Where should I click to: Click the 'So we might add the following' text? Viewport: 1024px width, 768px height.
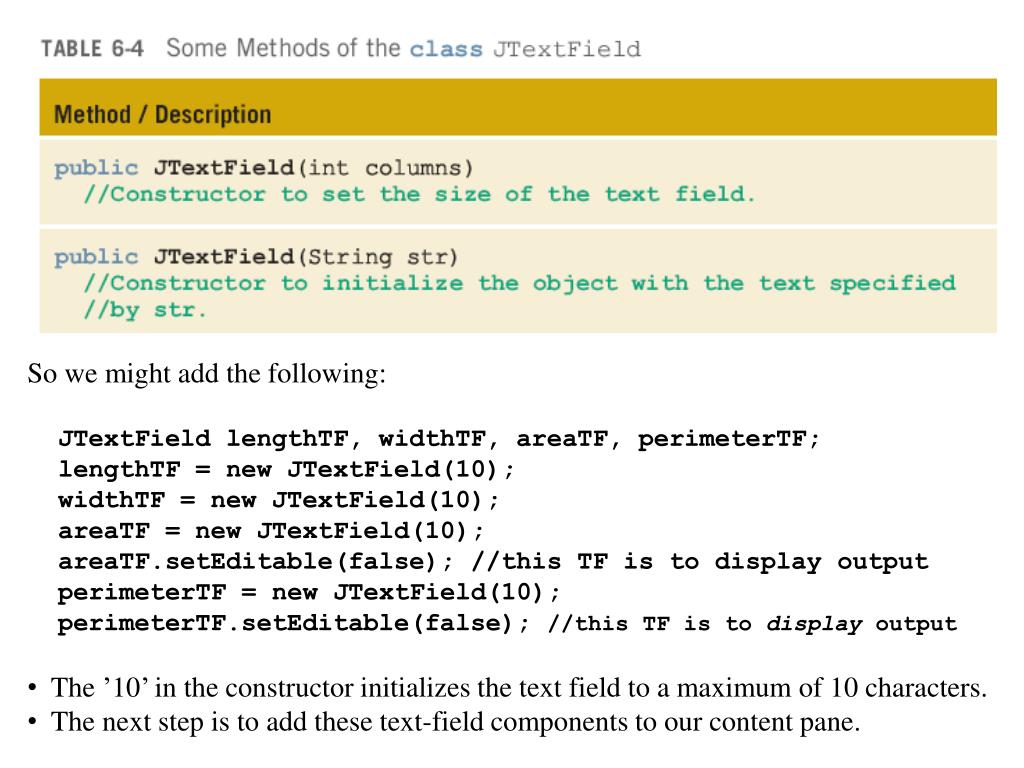(x=206, y=374)
